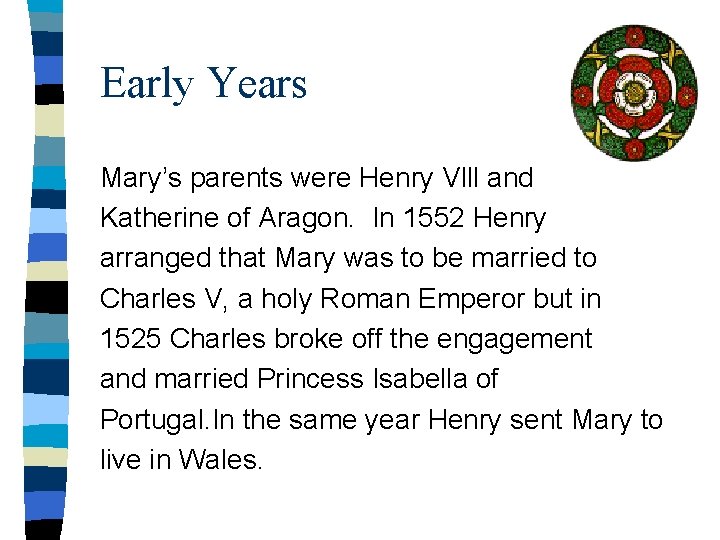The width and height of the screenshot is (720, 540).
Task: Click the small red rose at emblem bottom
Action: [635, 149]
